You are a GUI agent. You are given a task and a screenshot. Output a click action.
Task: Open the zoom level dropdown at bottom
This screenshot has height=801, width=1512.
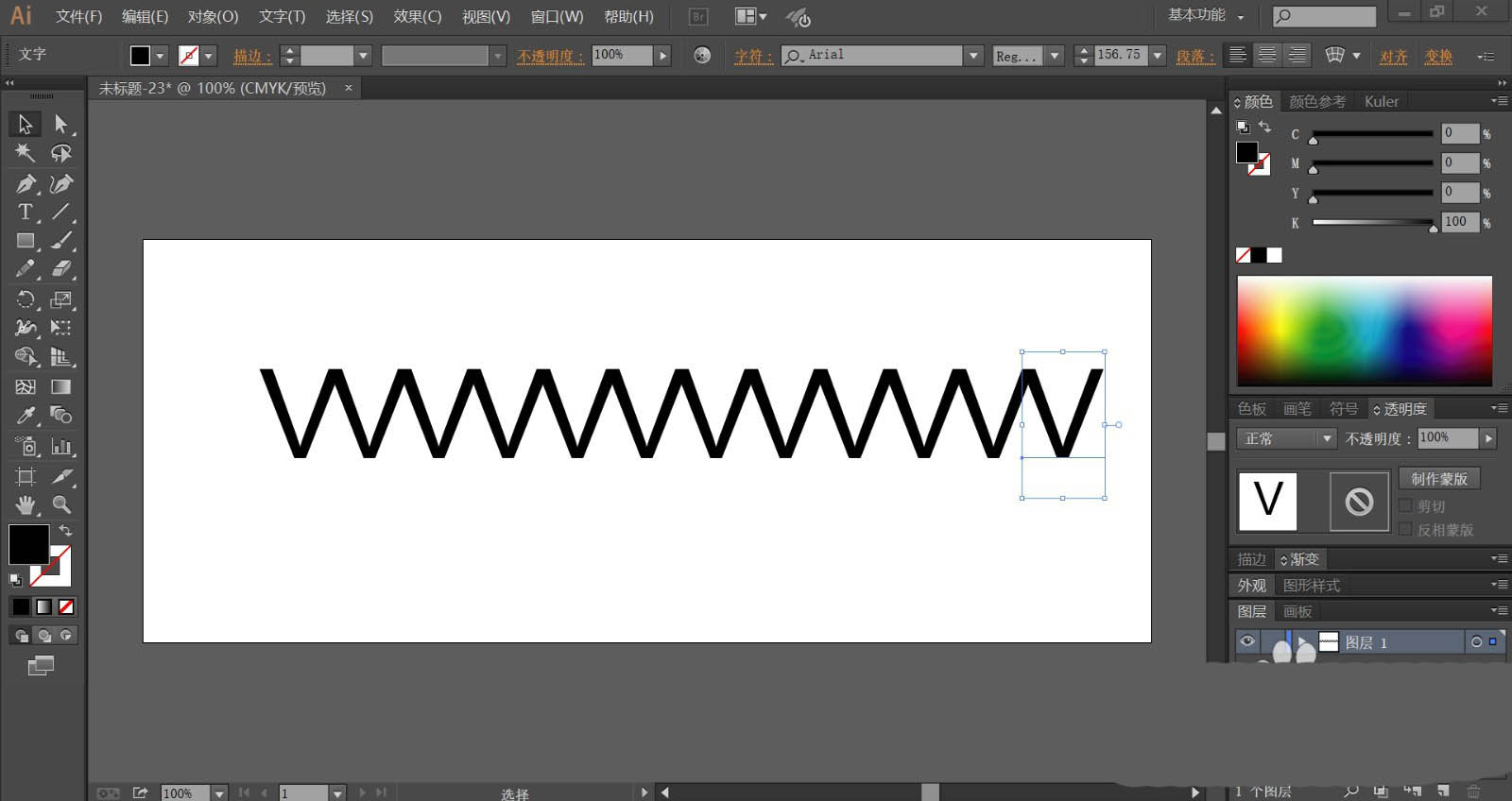[219, 793]
